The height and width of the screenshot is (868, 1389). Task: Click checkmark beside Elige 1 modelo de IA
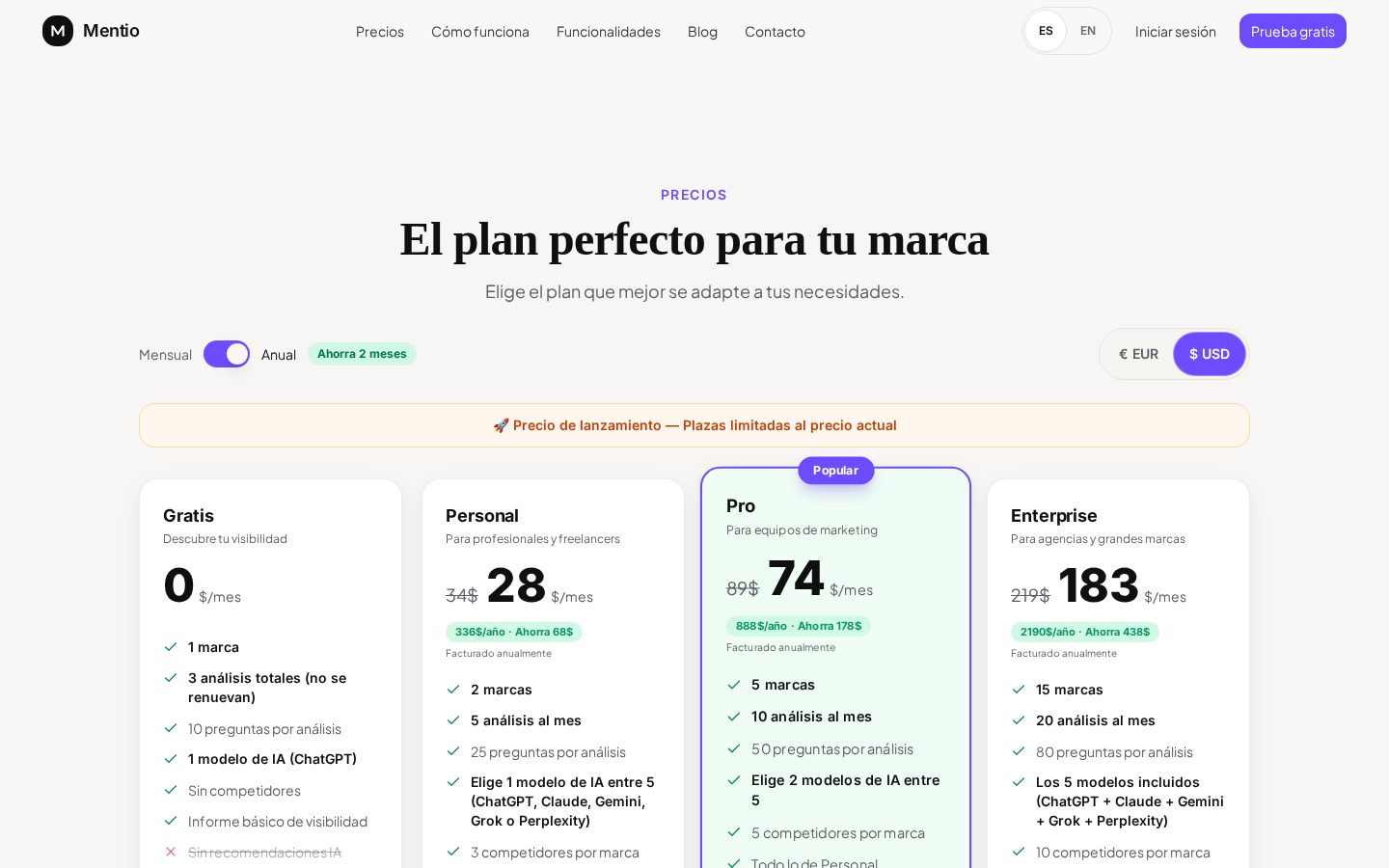tap(453, 782)
